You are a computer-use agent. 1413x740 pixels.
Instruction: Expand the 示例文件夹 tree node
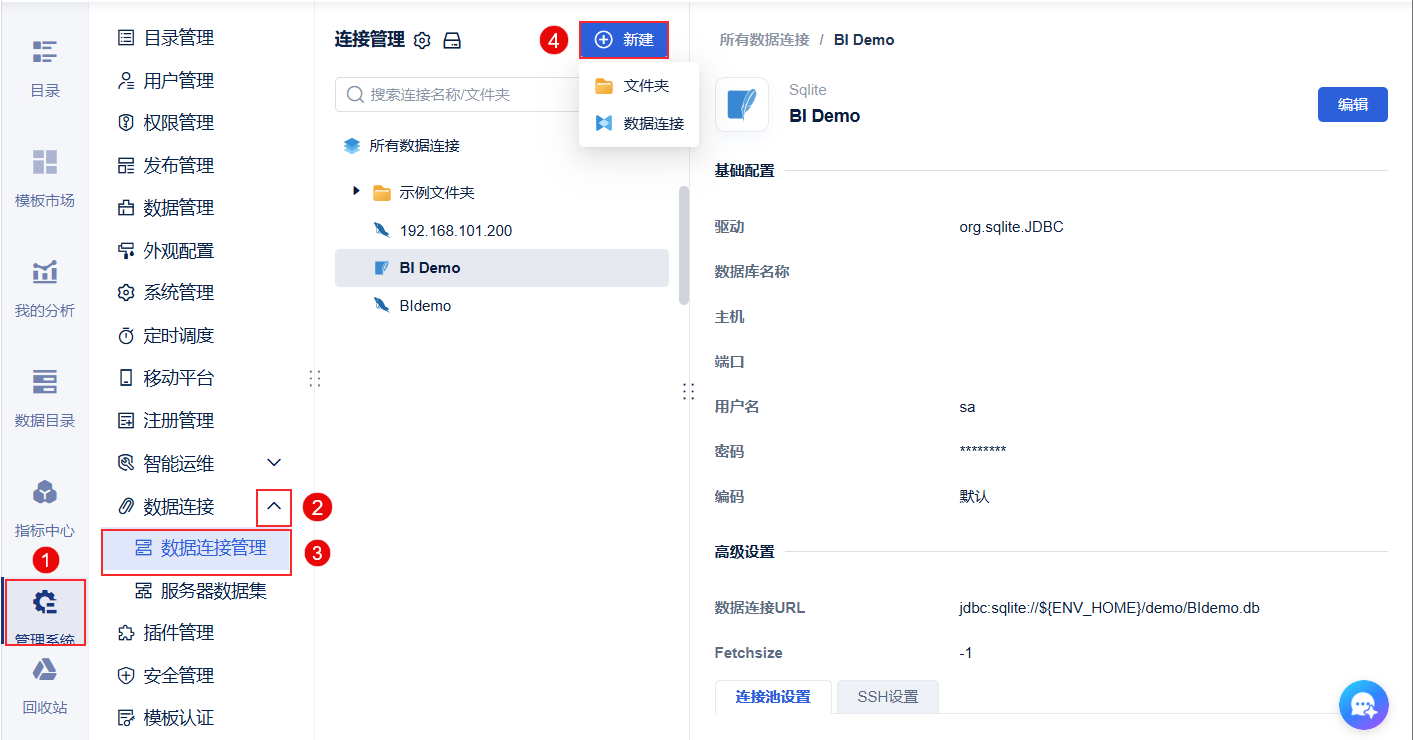358,192
